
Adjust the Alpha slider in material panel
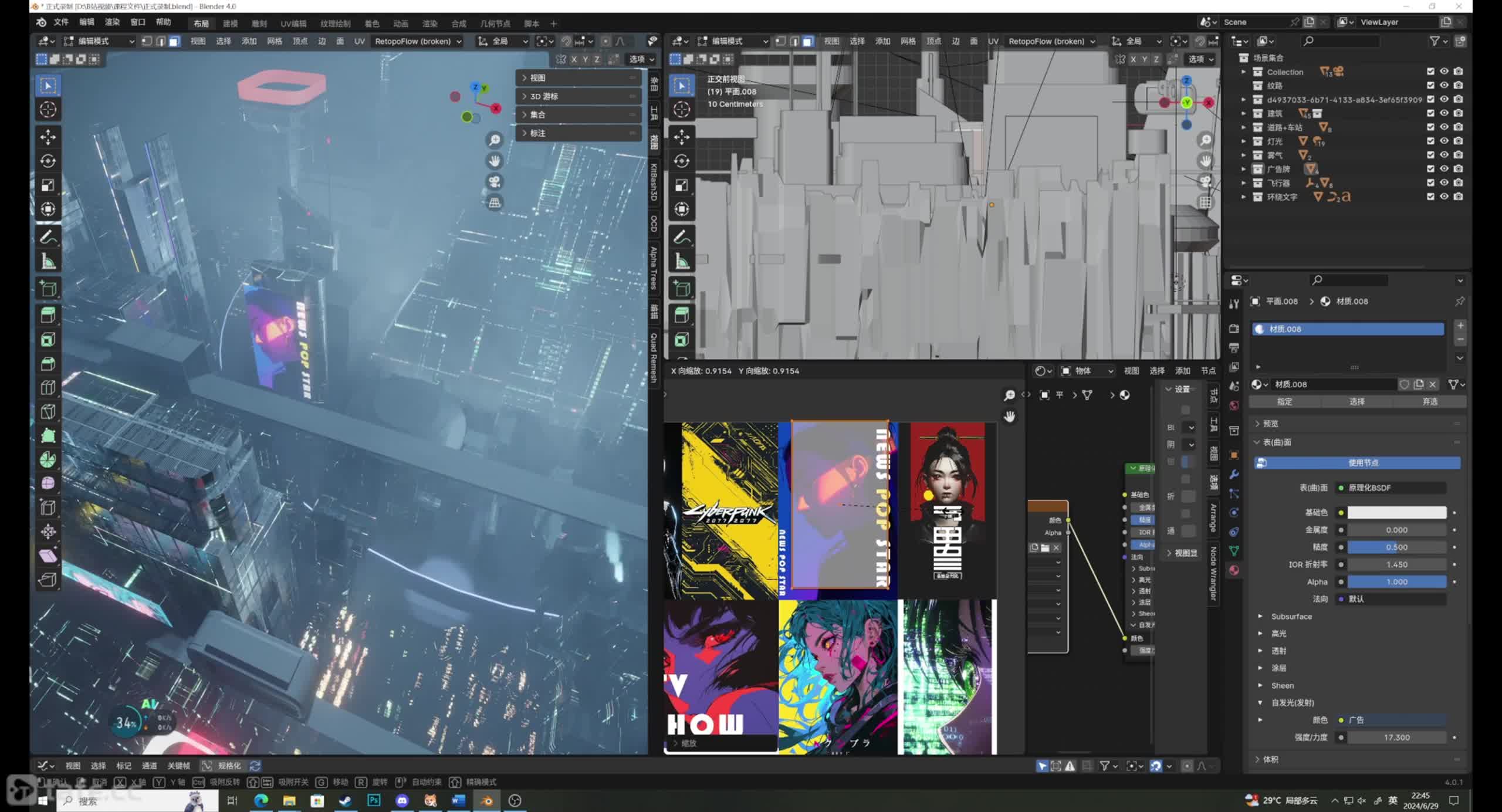1397,581
